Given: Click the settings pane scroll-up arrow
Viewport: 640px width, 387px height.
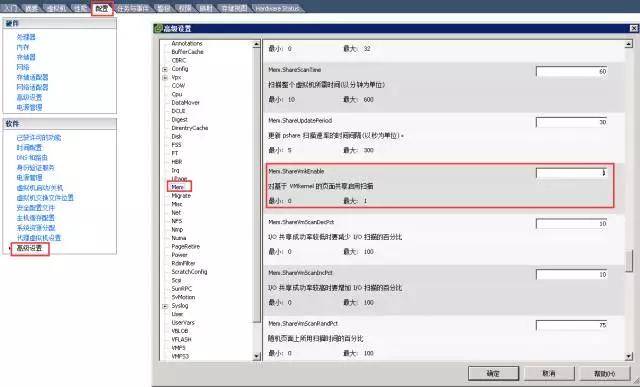Looking at the screenshot, I should click(629, 44).
